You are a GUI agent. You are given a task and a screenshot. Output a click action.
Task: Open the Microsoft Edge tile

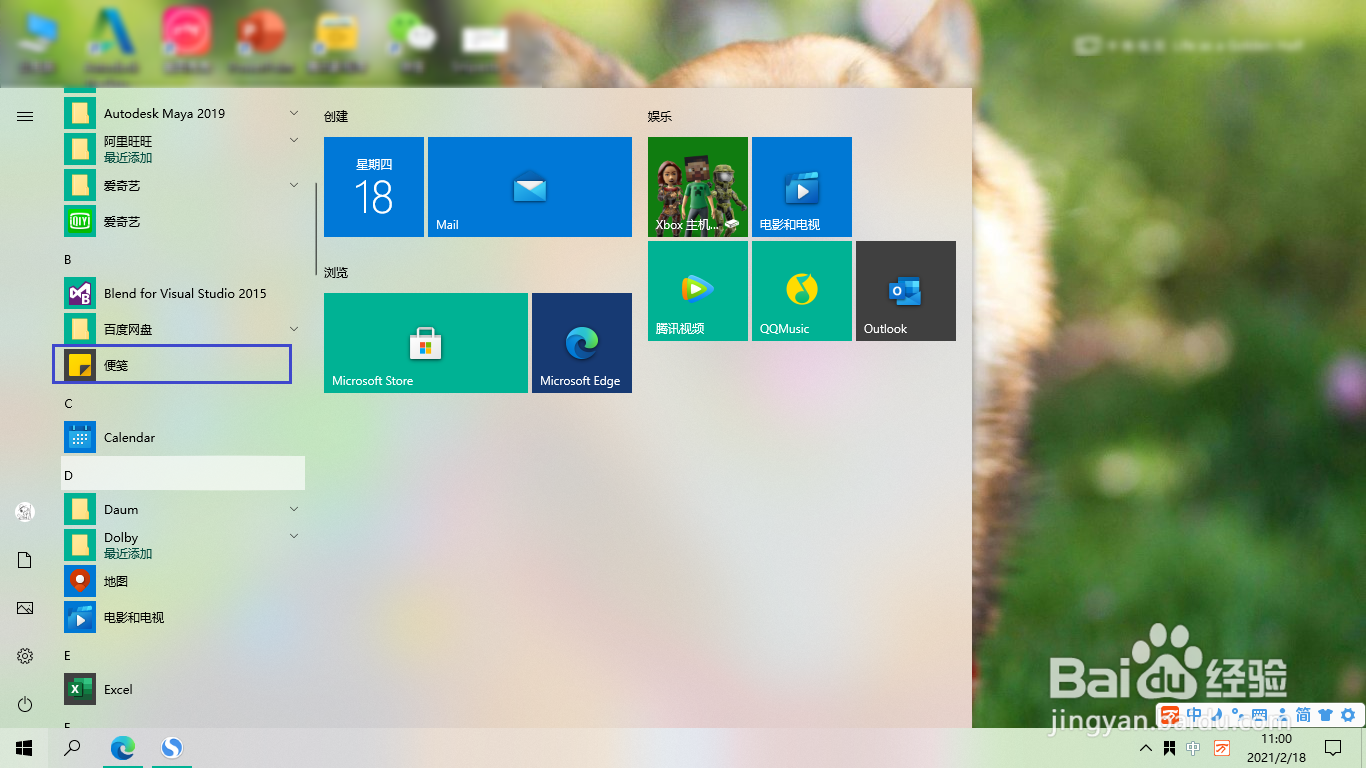click(x=582, y=343)
